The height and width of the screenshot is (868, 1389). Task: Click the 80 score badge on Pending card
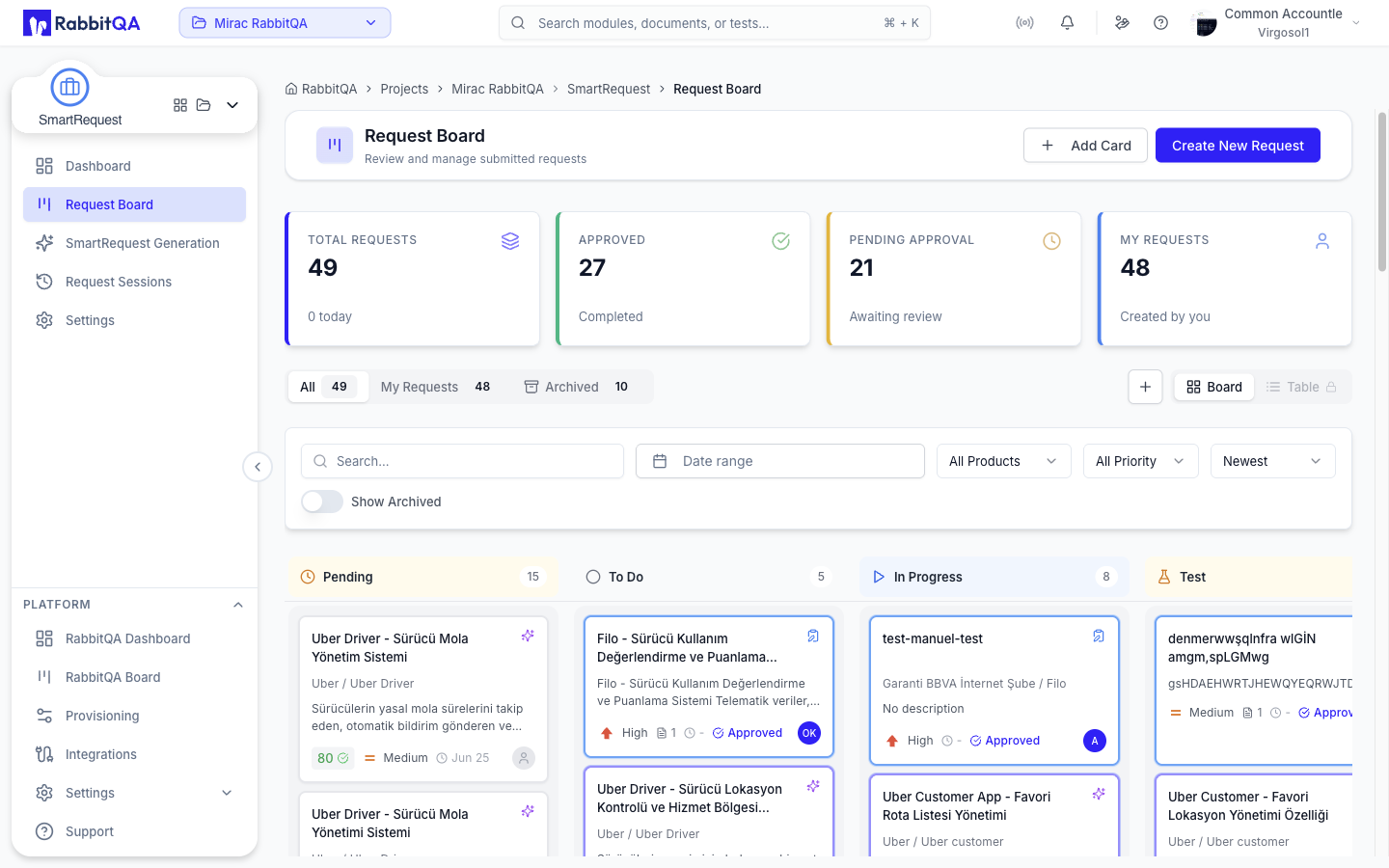(x=333, y=758)
